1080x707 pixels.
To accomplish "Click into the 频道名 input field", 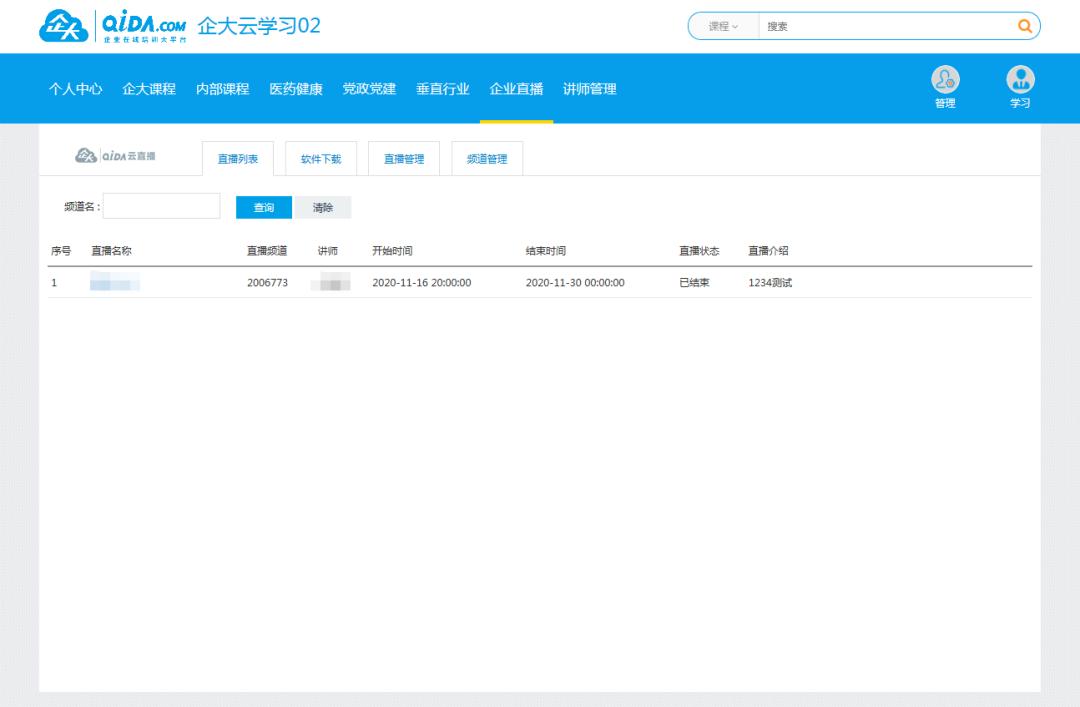I will 162,206.
